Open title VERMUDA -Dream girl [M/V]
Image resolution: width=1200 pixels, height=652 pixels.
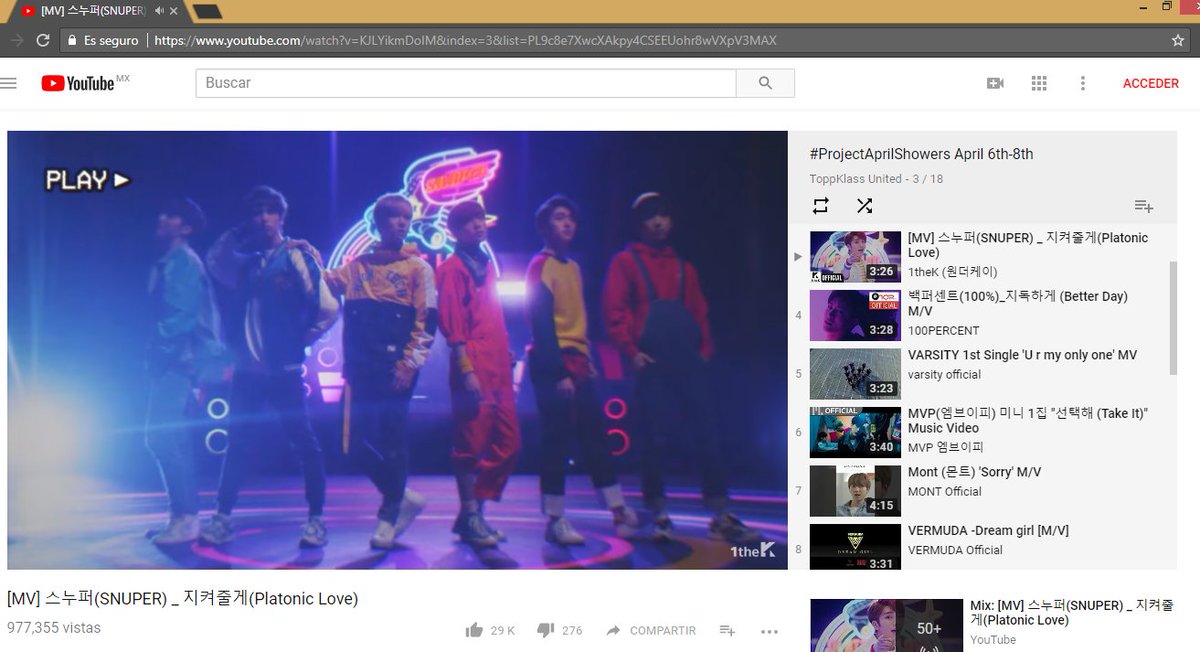988,531
